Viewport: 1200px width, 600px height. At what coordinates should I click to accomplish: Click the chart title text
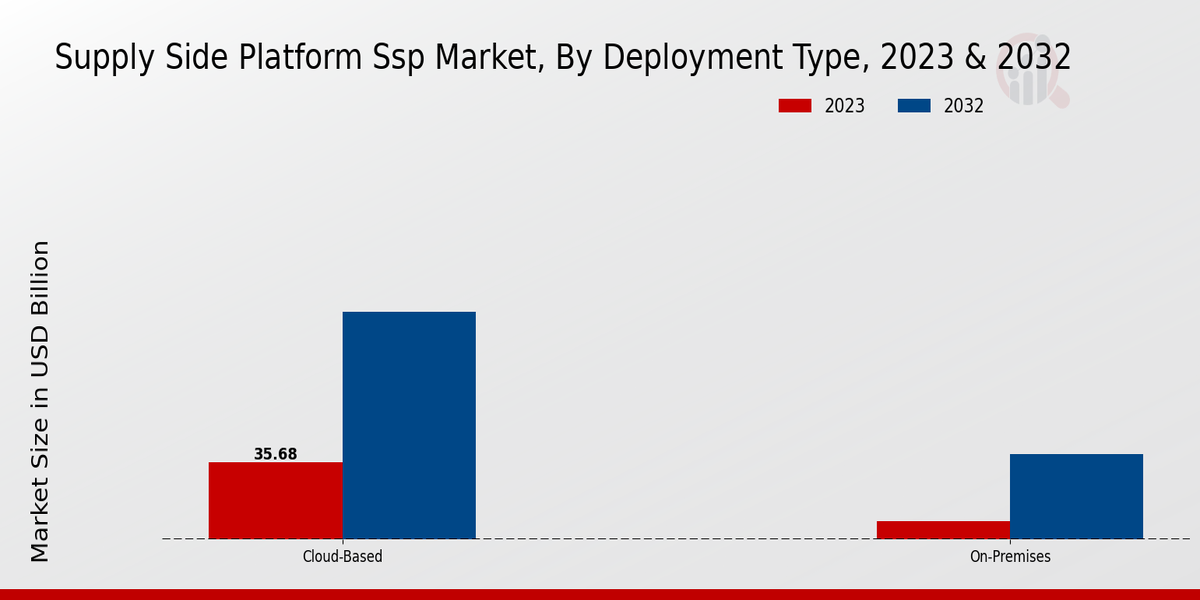pos(562,58)
